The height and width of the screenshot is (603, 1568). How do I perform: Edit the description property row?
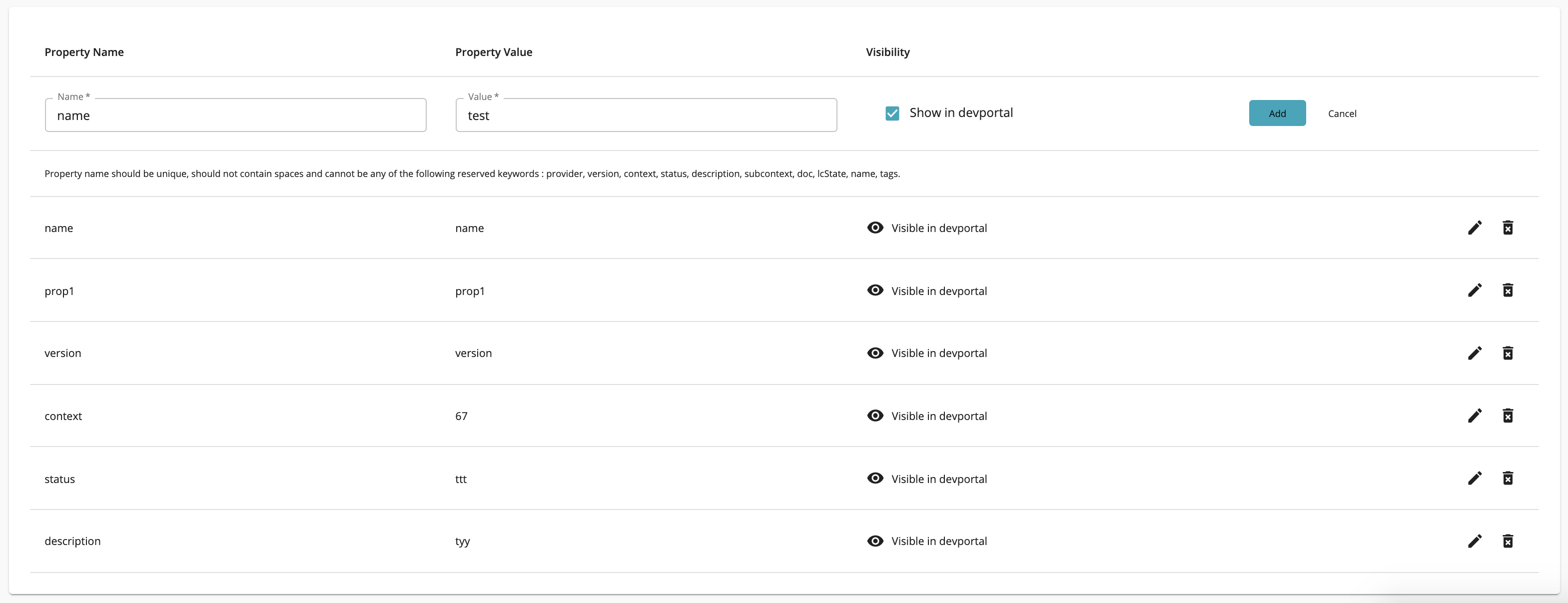coord(1475,541)
